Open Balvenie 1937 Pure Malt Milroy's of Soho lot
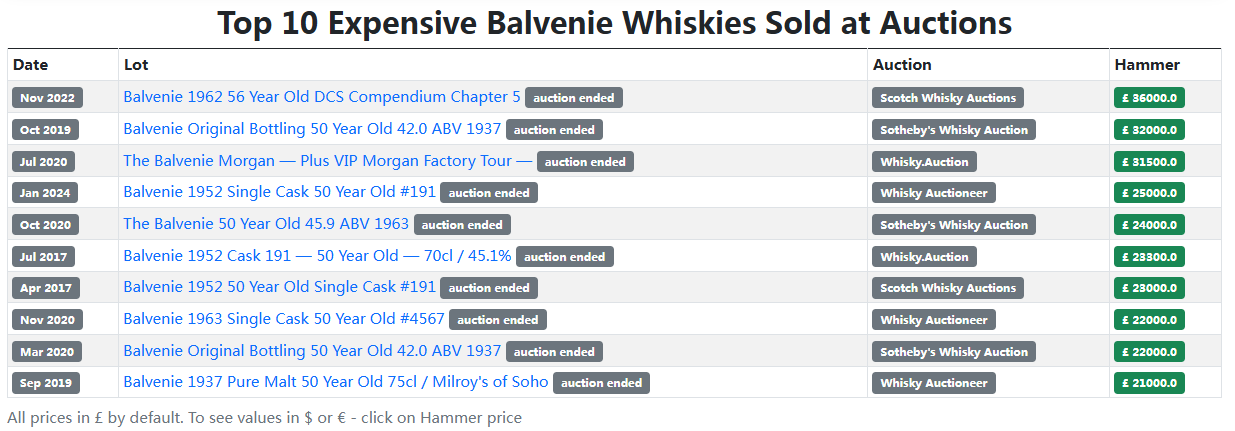Image resolution: width=1235 pixels, height=431 pixels. click(335, 382)
